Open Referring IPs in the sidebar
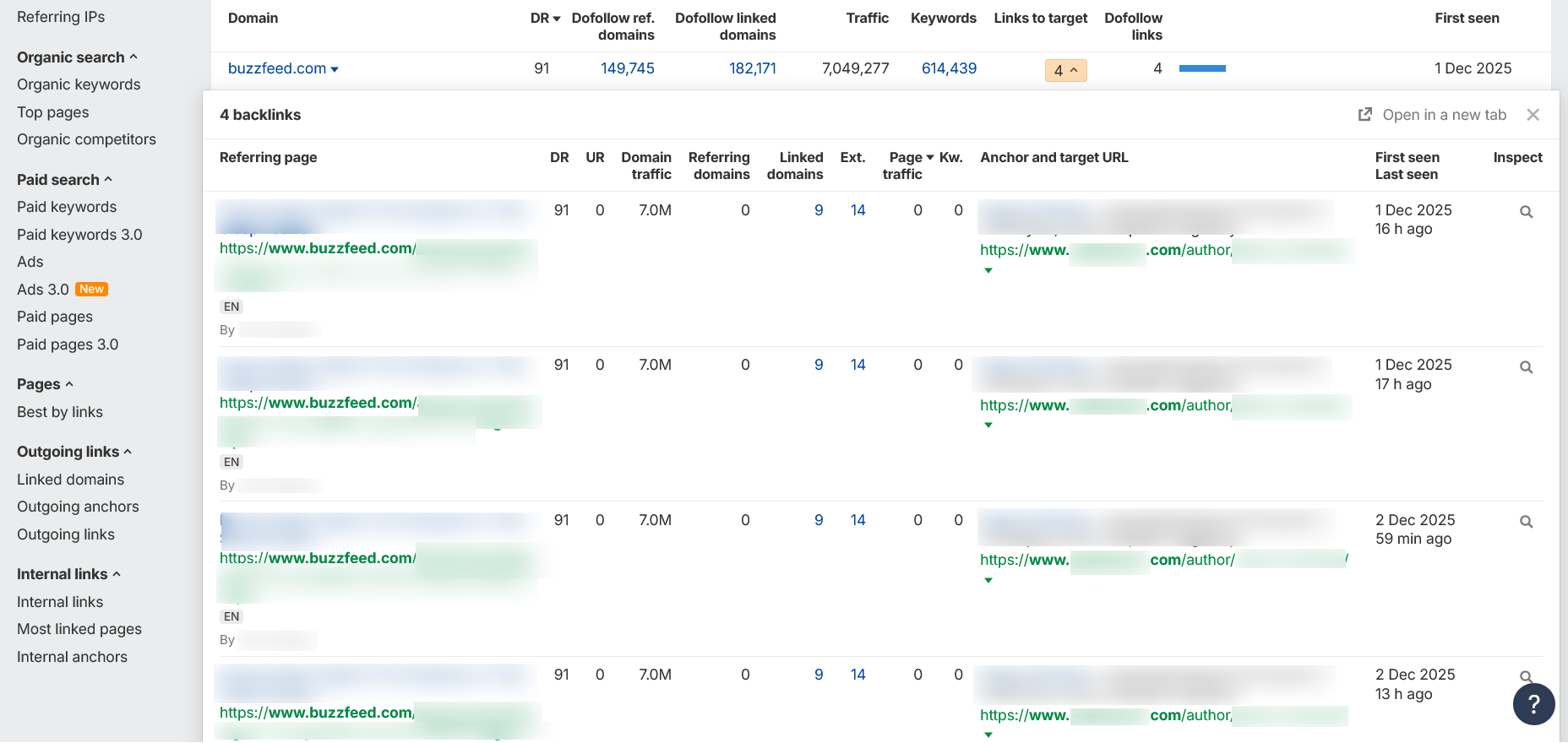The image size is (1568, 743). tap(61, 17)
